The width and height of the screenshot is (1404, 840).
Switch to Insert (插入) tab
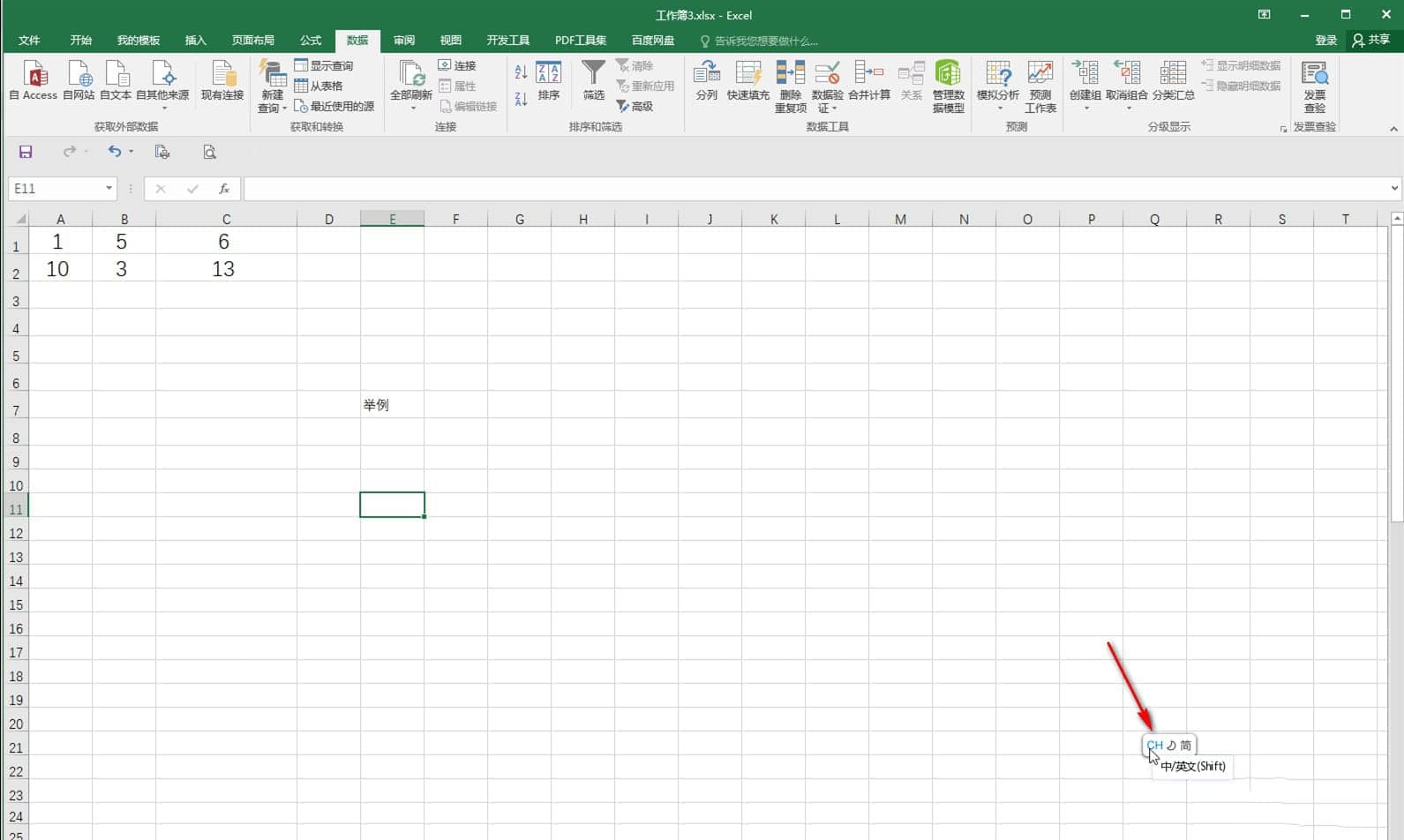click(196, 41)
